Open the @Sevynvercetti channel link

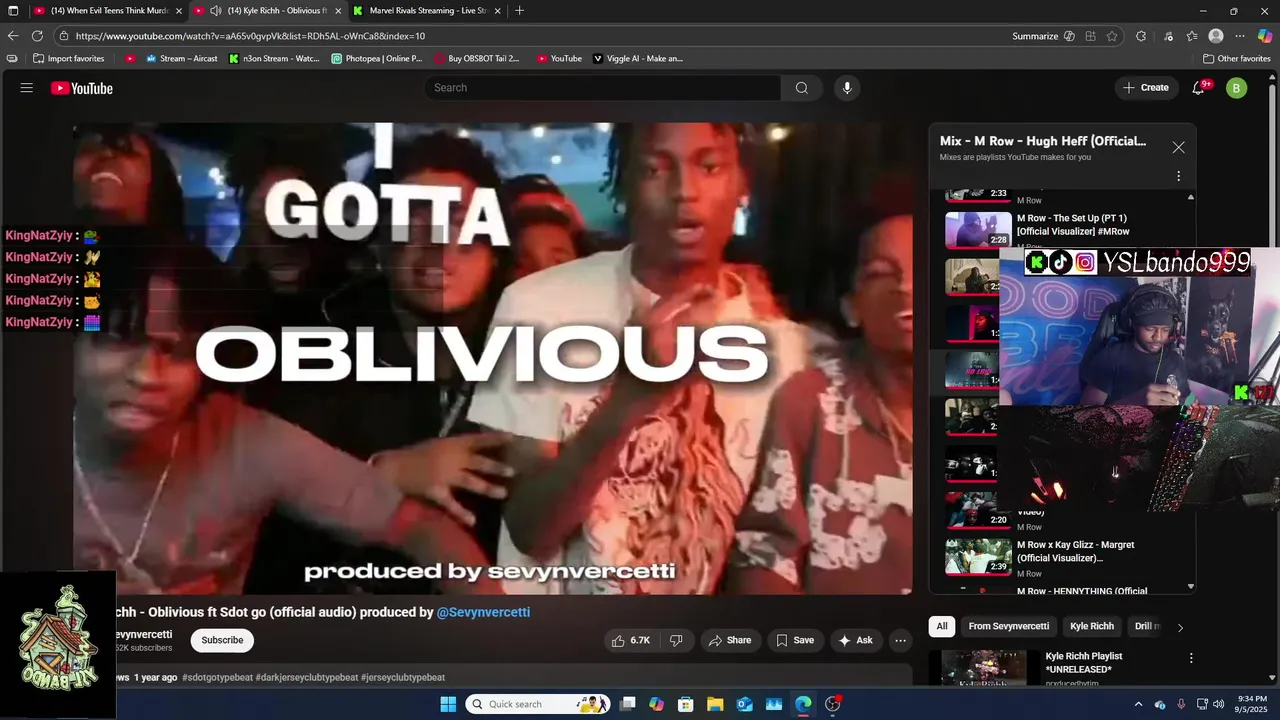click(483, 612)
